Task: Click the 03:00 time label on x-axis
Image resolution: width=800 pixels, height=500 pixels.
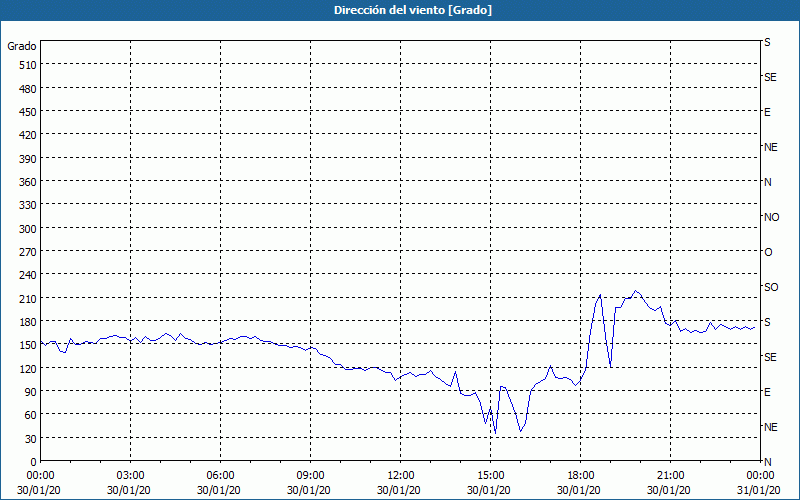Action: tap(131, 476)
